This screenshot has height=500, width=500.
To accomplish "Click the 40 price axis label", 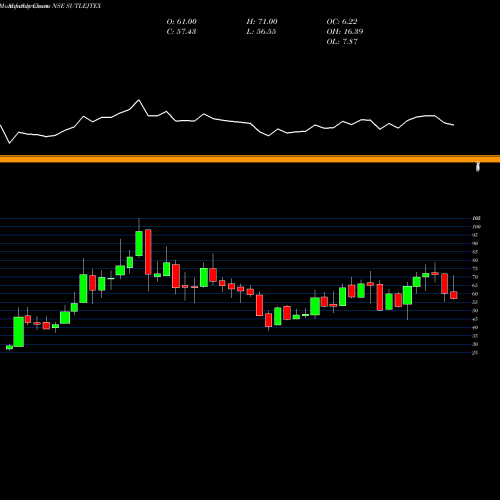I will (475, 327).
